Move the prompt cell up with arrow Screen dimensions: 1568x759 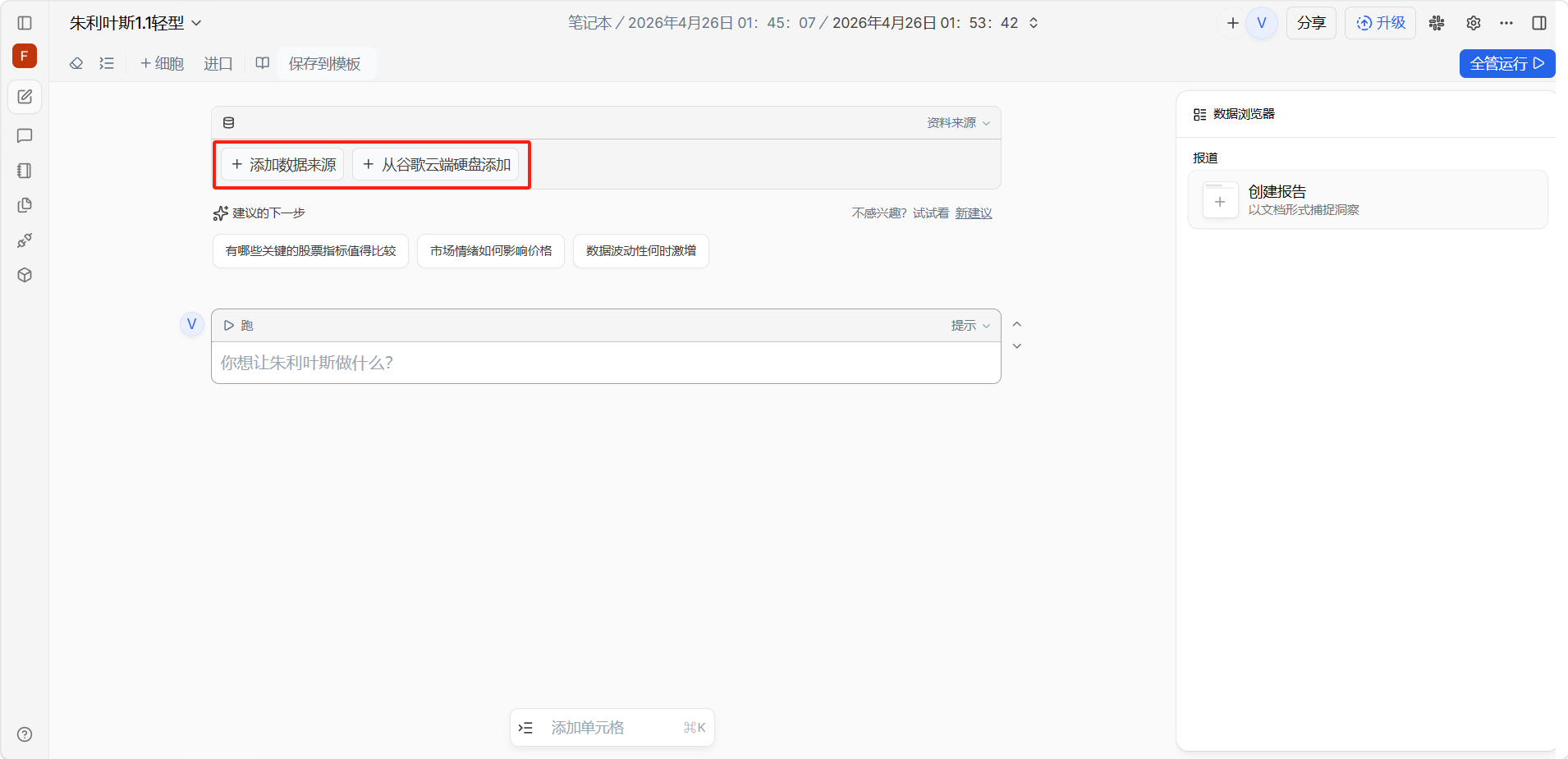coord(1017,324)
